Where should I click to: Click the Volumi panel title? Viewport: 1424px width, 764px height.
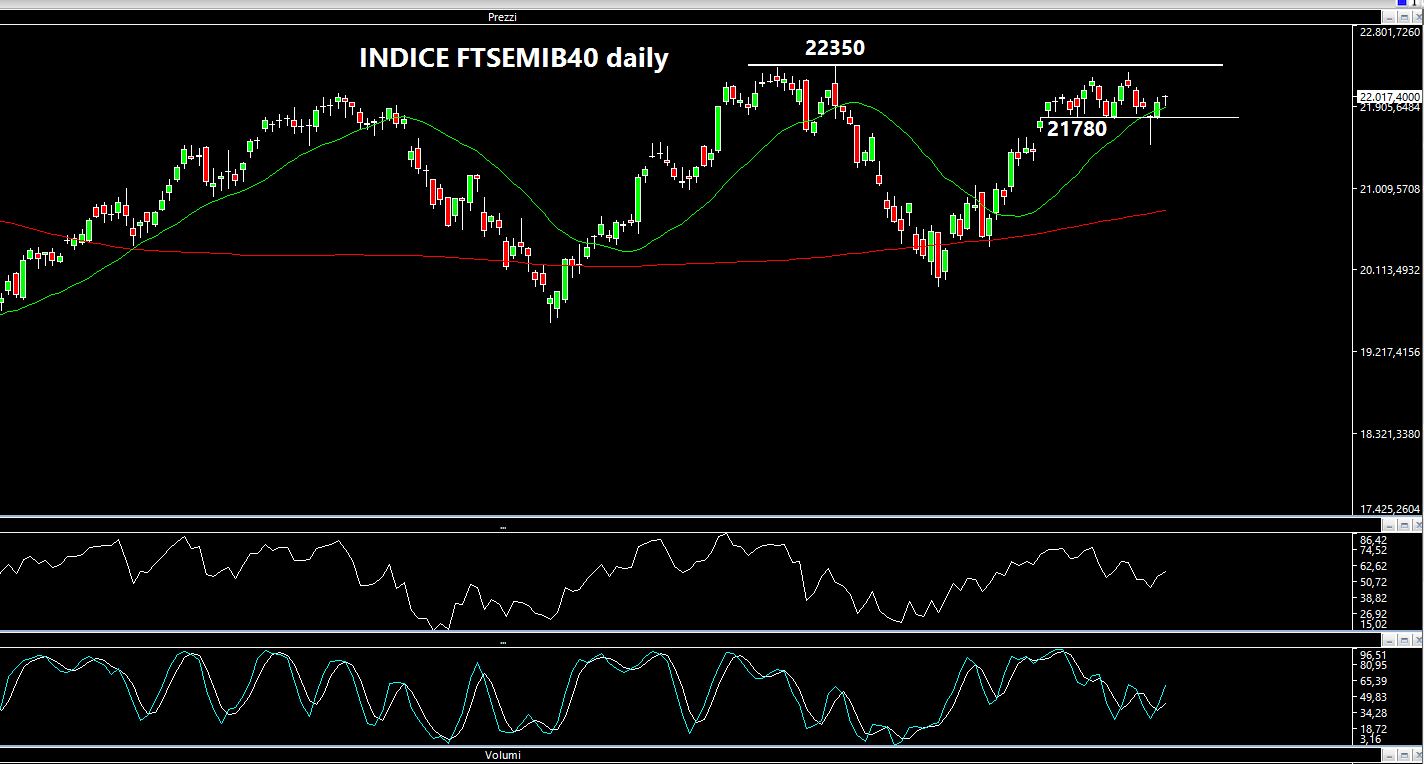pyautogui.click(x=502, y=755)
